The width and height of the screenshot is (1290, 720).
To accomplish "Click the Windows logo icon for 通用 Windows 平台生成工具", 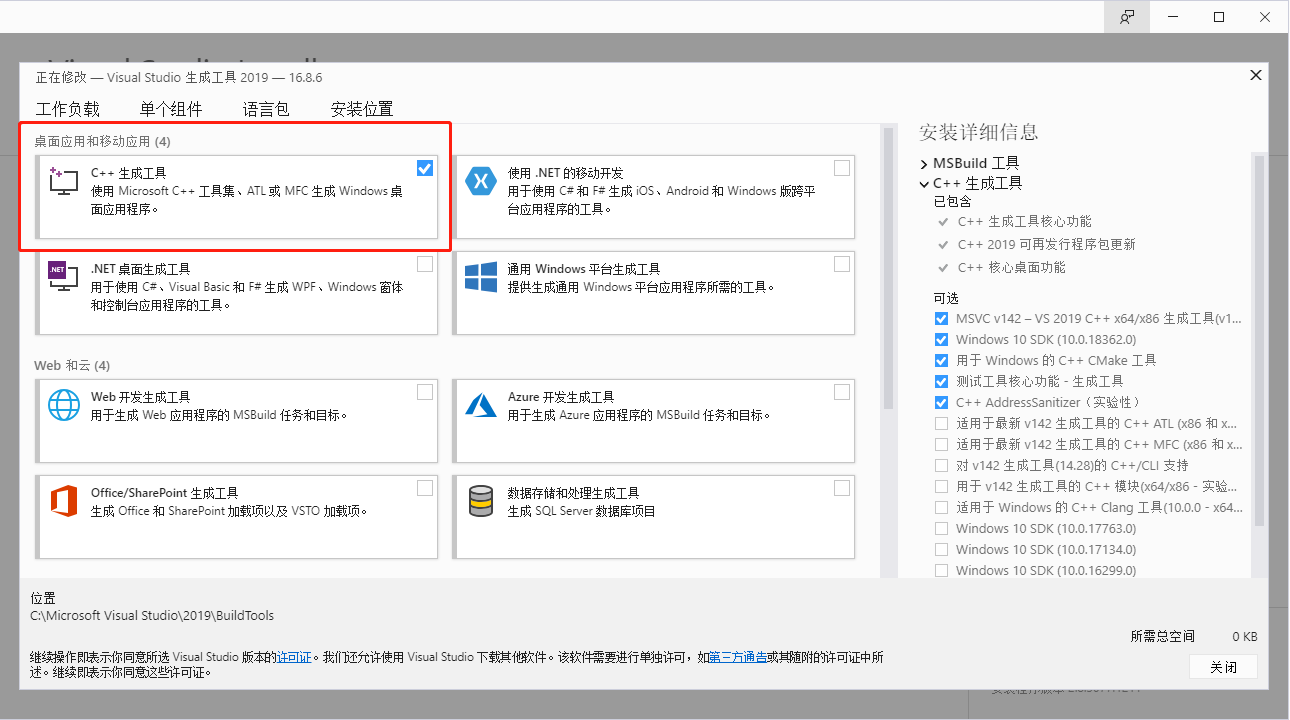I will [x=481, y=277].
